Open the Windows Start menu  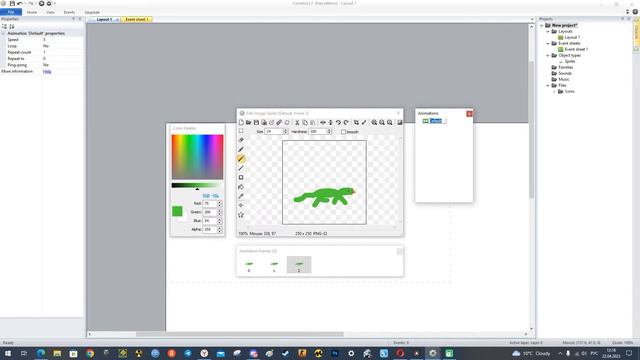pos(8,353)
